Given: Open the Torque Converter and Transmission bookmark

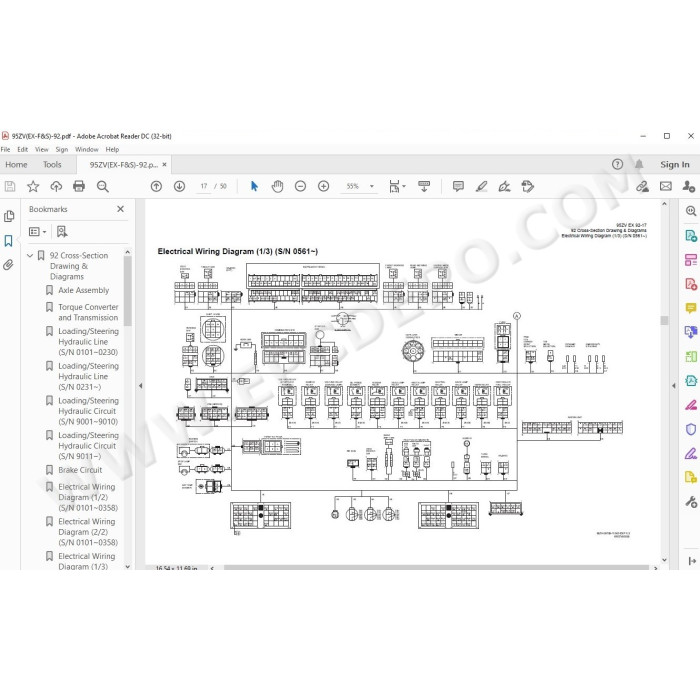Looking at the screenshot, I should (88, 312).
